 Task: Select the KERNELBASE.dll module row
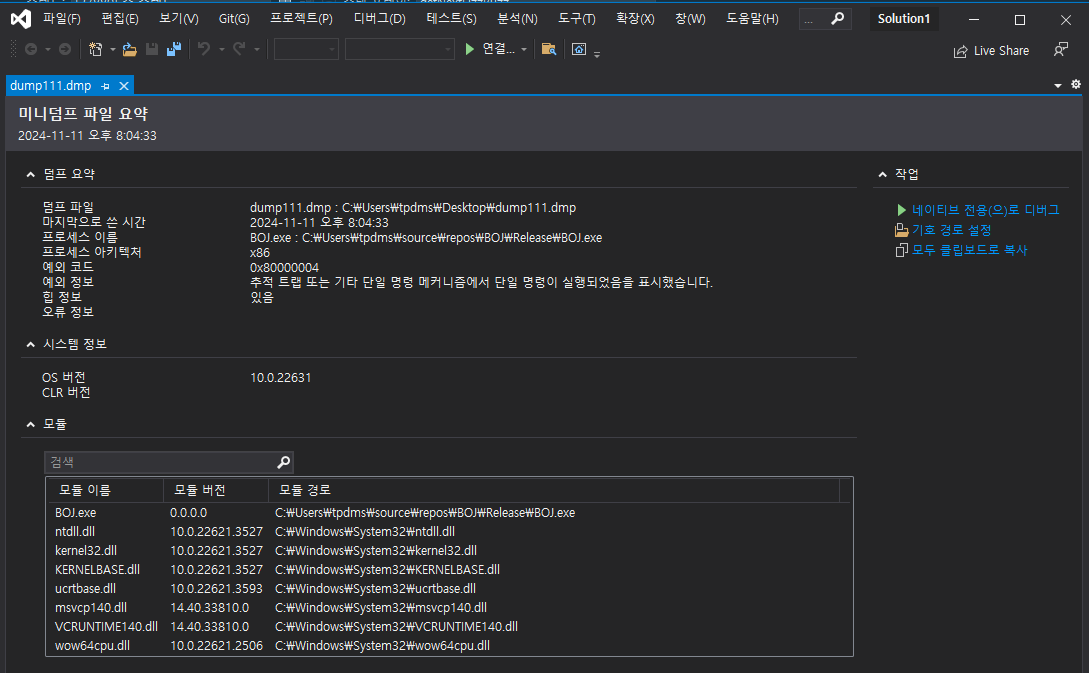449,570
